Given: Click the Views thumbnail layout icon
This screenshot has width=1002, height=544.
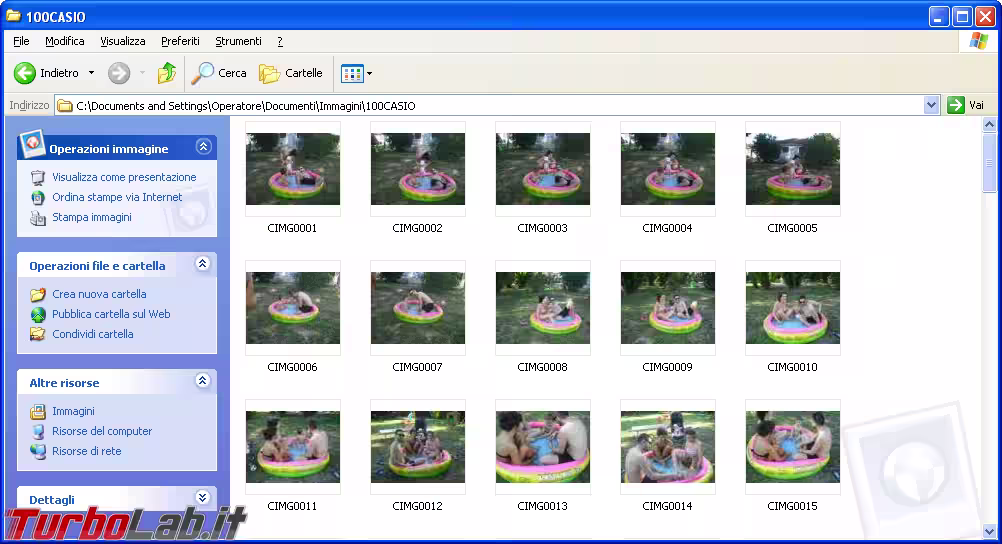Looking at the screenshot, I should point(352,74).
